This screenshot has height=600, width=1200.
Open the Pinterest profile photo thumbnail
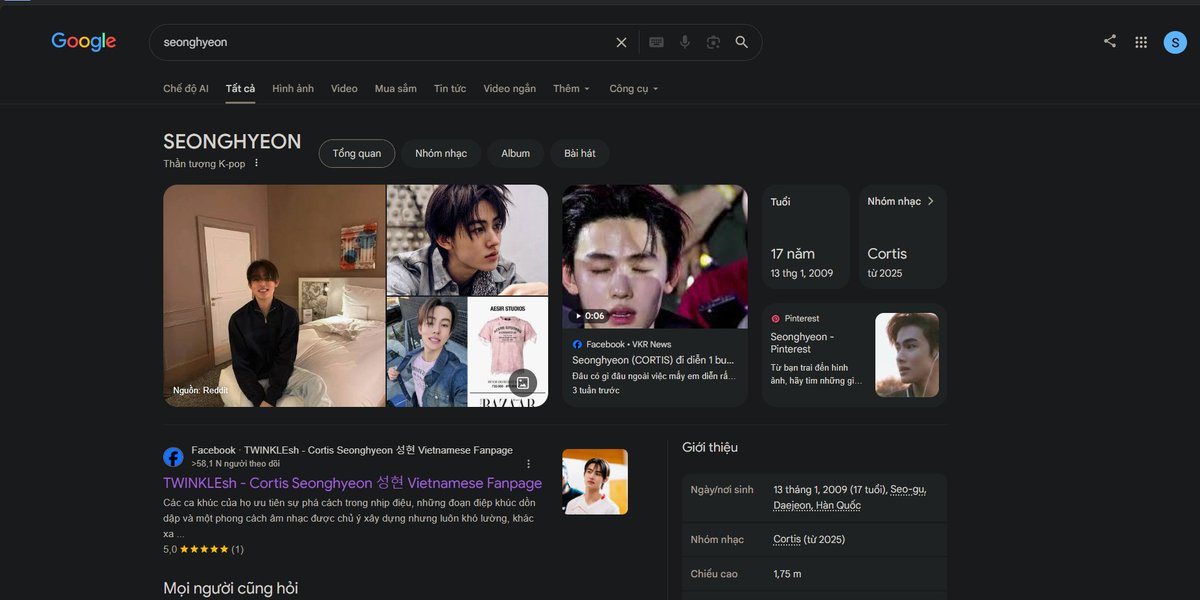907,355
